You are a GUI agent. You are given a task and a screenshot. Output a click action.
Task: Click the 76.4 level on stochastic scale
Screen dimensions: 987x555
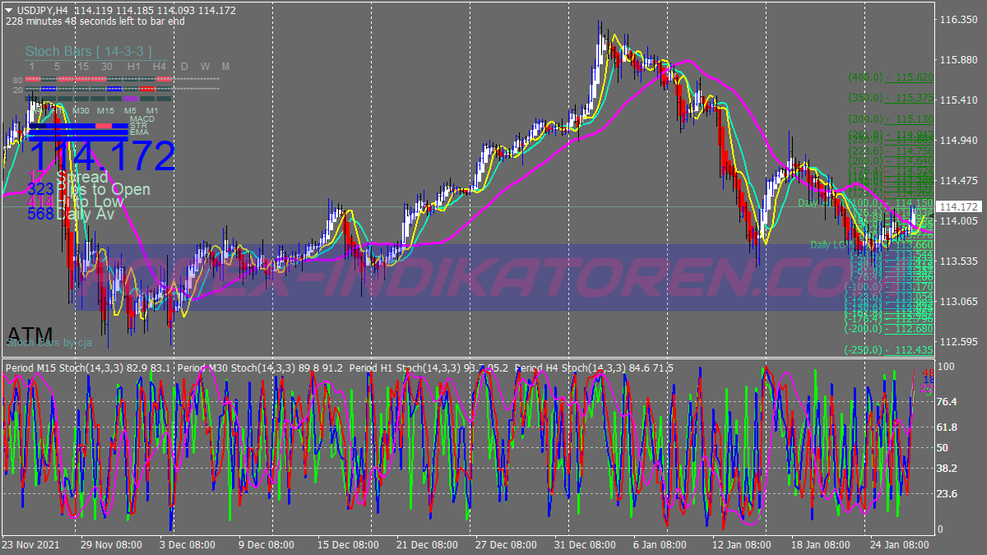pyautogui.click(x=947, y=401)
